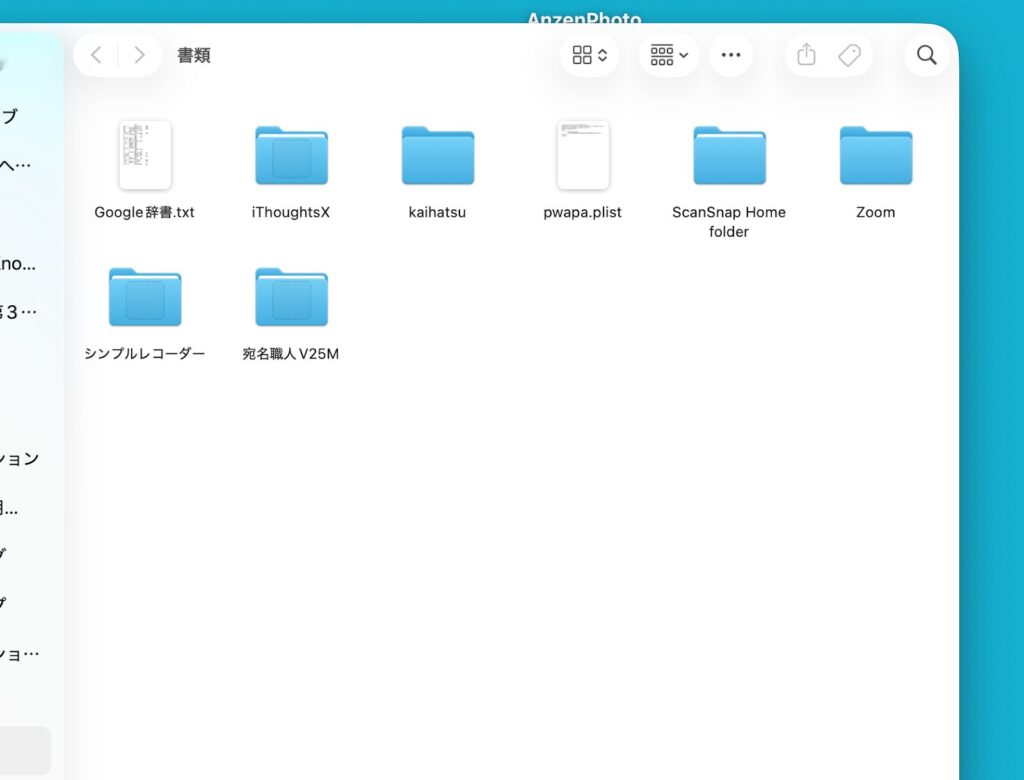
Task: Open the Share icon in the toolbar
Action: tap(806, 55)
